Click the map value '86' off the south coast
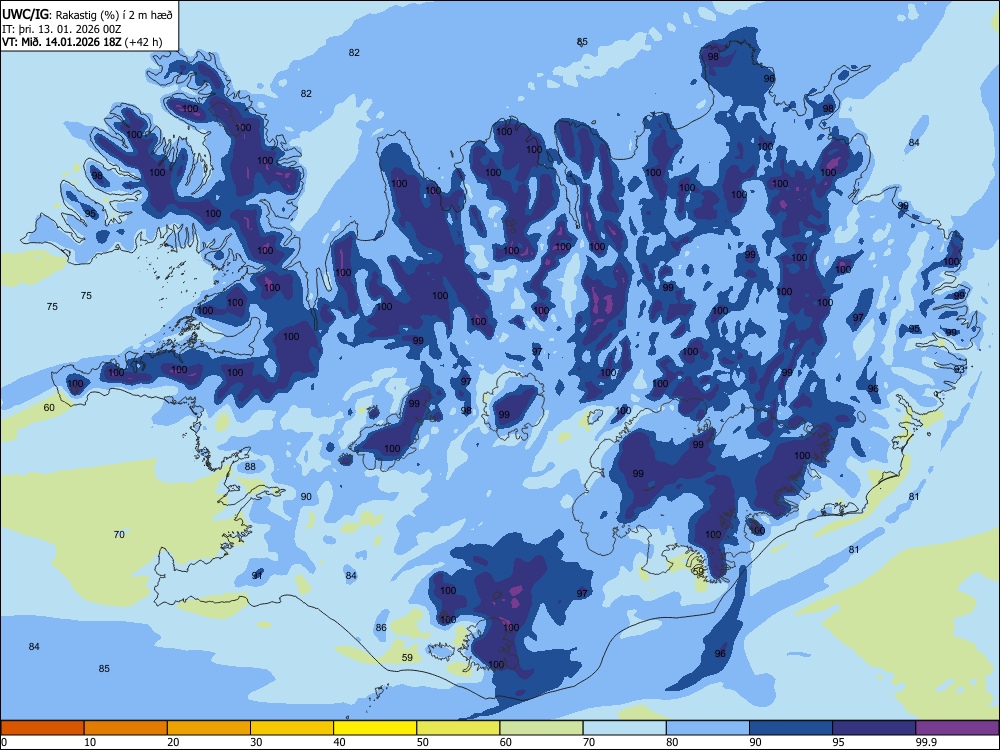 (381, 628)
